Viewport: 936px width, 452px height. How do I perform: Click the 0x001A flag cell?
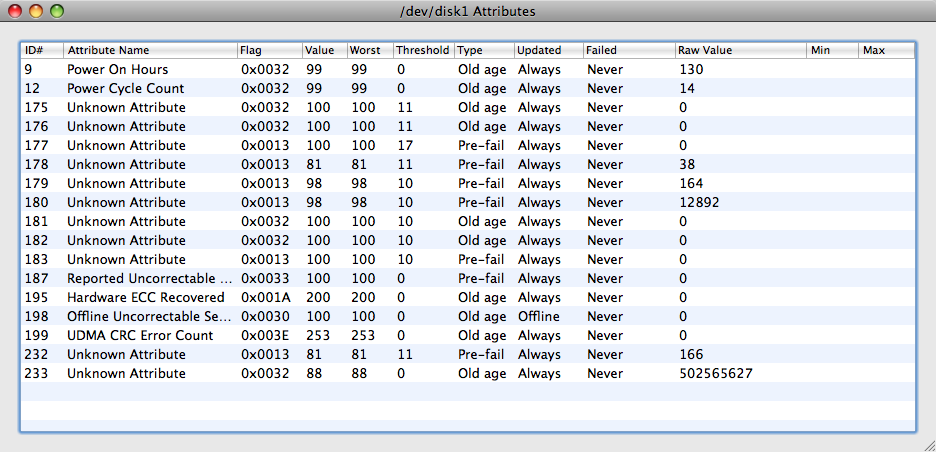[265, 297]
